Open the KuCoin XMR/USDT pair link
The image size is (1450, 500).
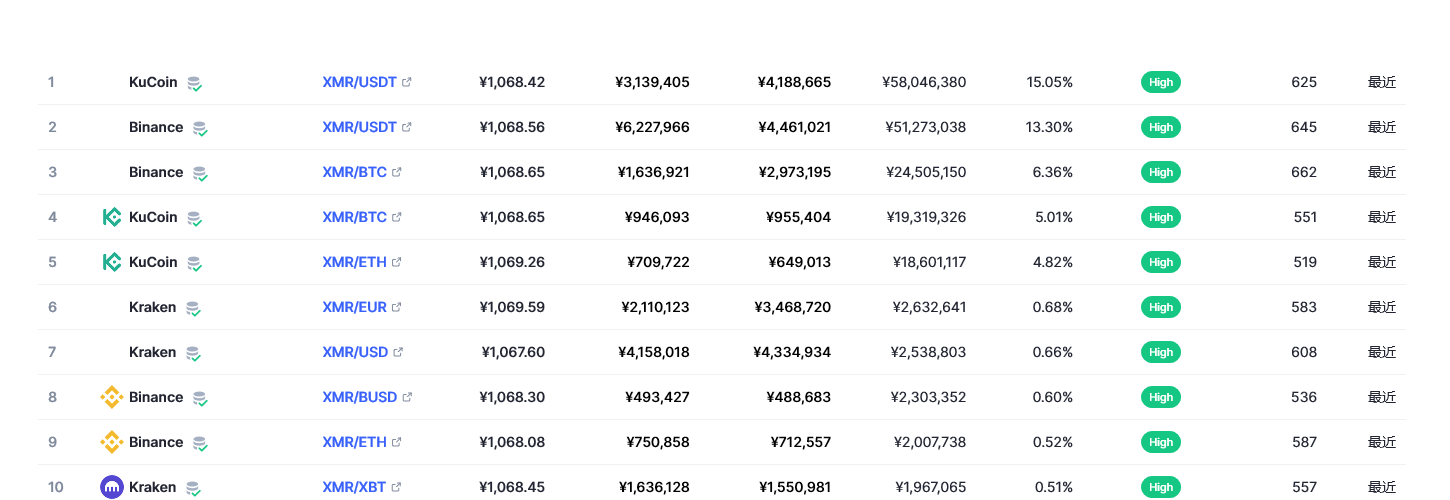[360, 82]
